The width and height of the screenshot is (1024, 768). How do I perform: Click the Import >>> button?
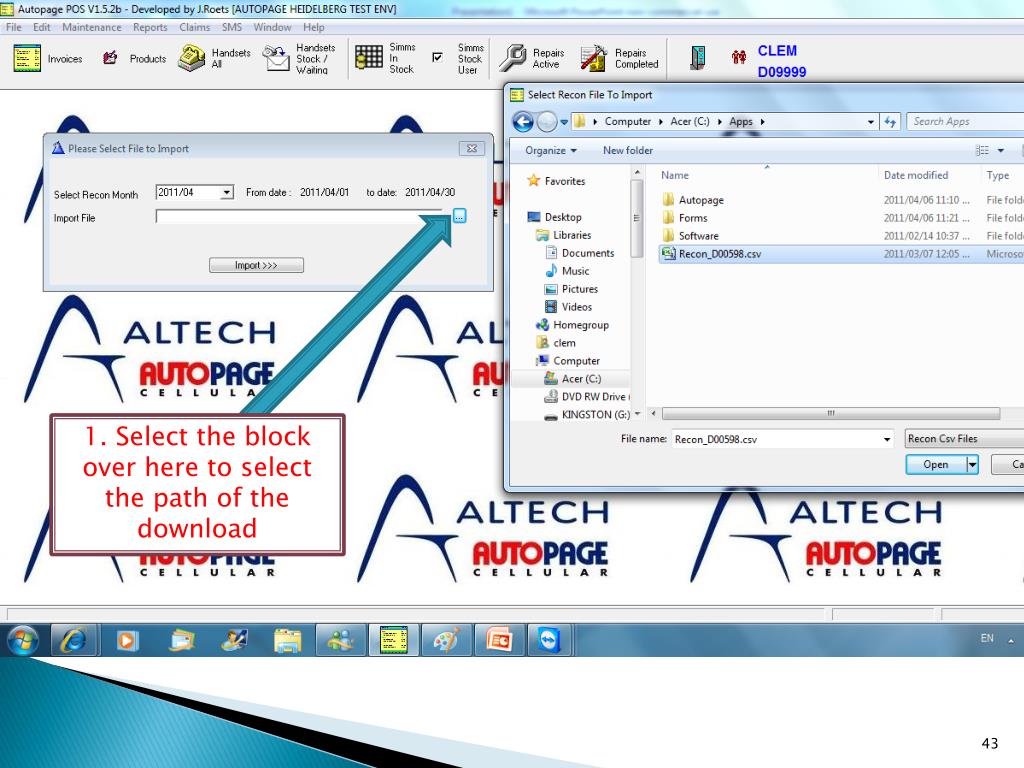pos(256,265)
